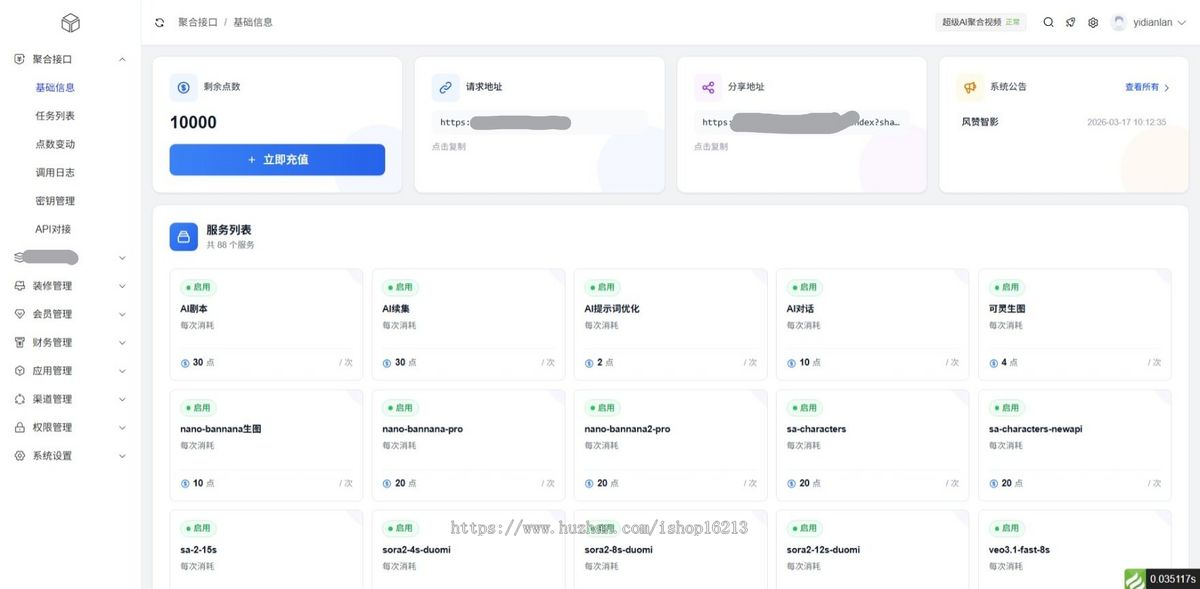Click the 分享地址 URL field
Viewport: 1200px width, 589px height.
[x=802, y=122]
